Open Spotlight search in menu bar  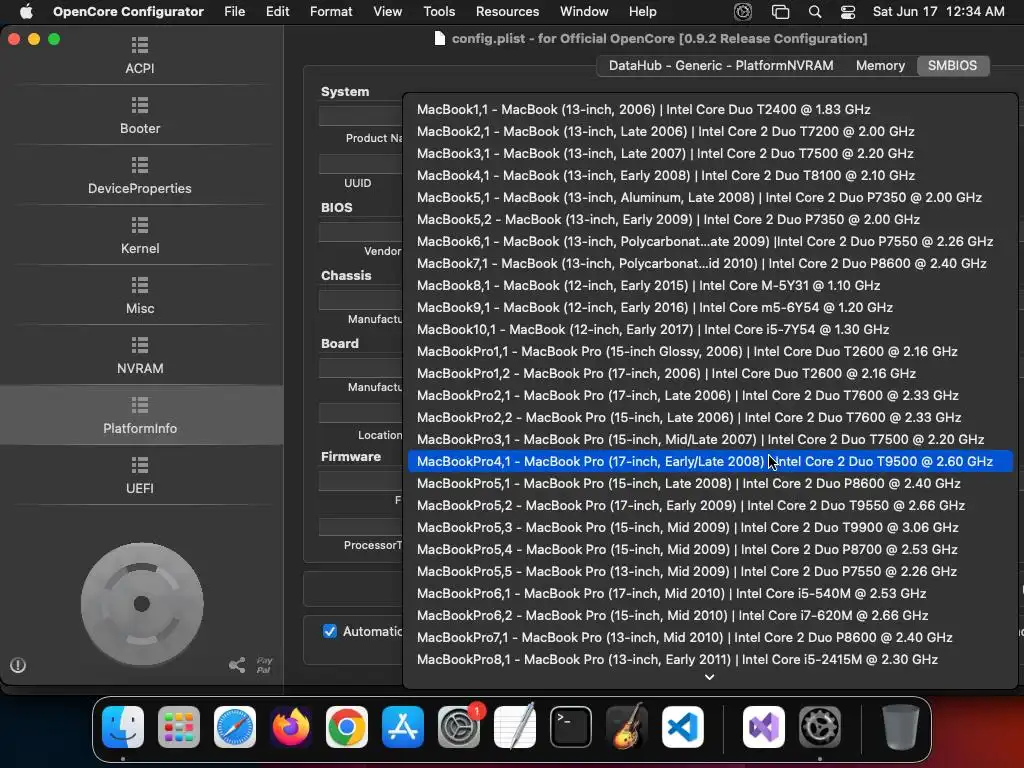tap(815, 12)
